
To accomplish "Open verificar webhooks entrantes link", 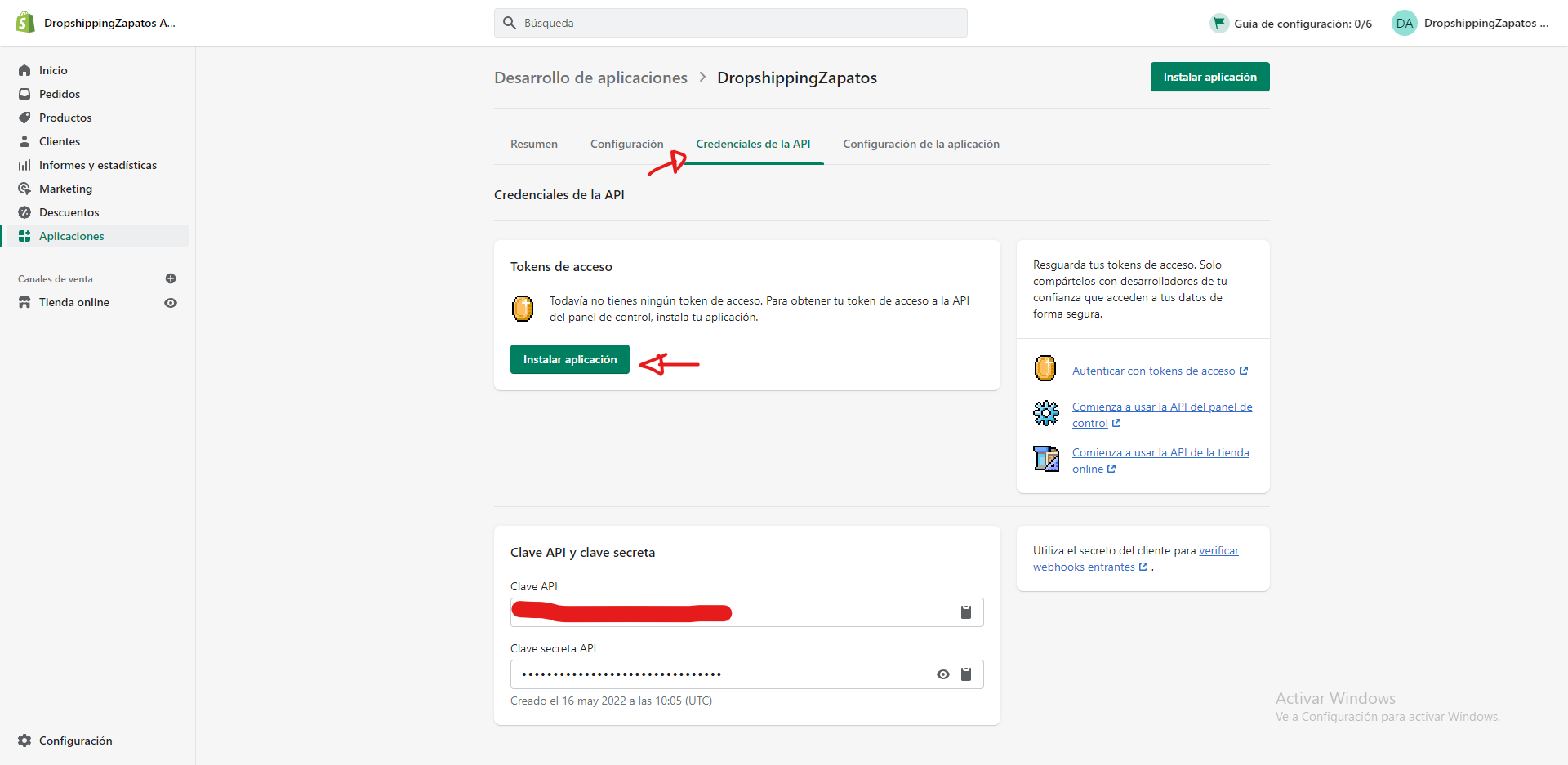I will (1218, 551).
